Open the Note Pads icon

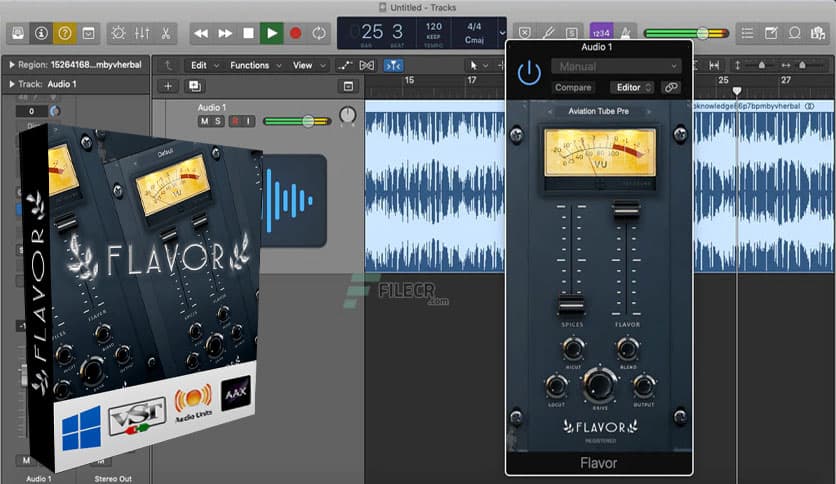coord(771,33)
